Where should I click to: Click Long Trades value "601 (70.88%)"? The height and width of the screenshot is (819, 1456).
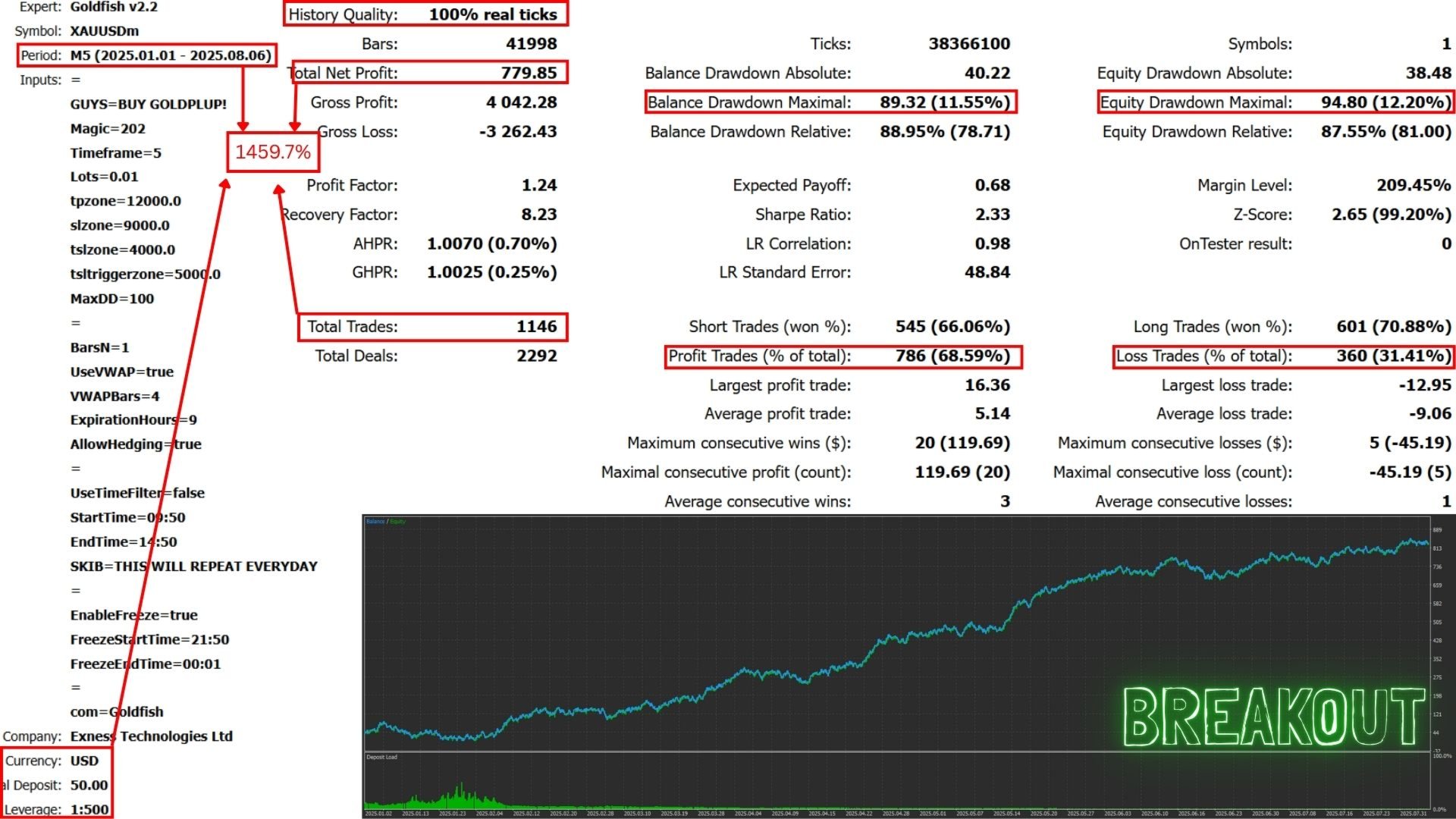pos(1394,327)
